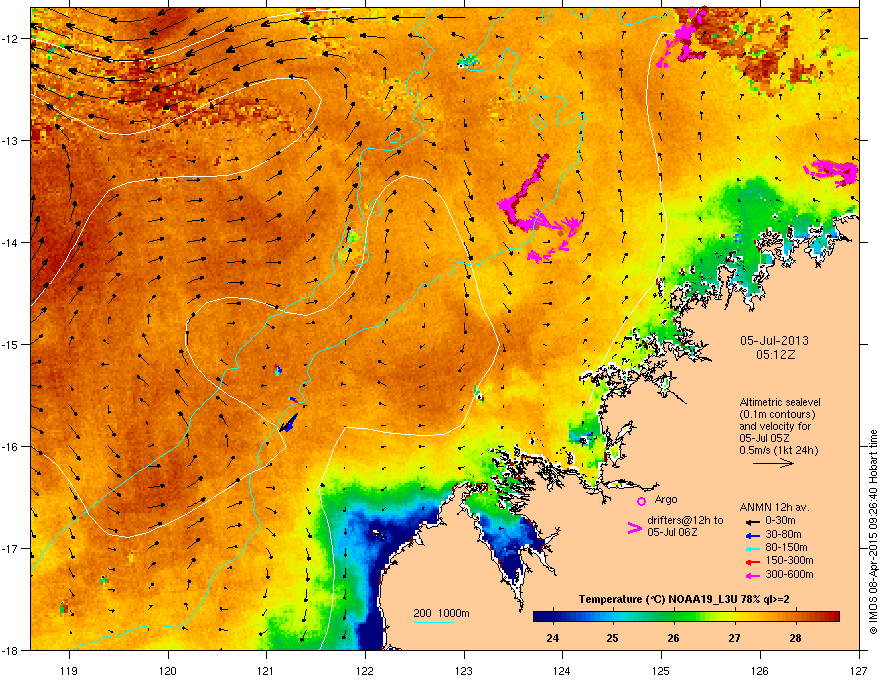Click the date text 05-Jul-2013
The height and width of the screenshot is (680, 880).
[x=774, y=341]
